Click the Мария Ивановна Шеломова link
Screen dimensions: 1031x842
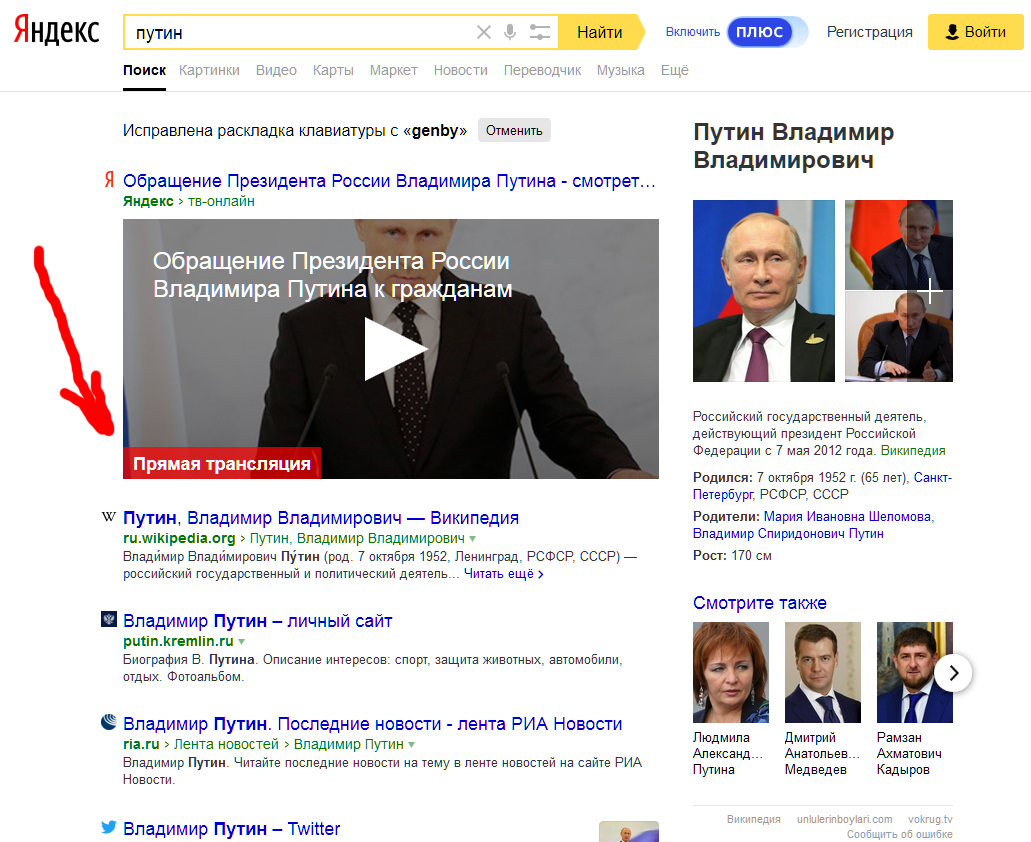pyautogui.click(x=847, y=517)
